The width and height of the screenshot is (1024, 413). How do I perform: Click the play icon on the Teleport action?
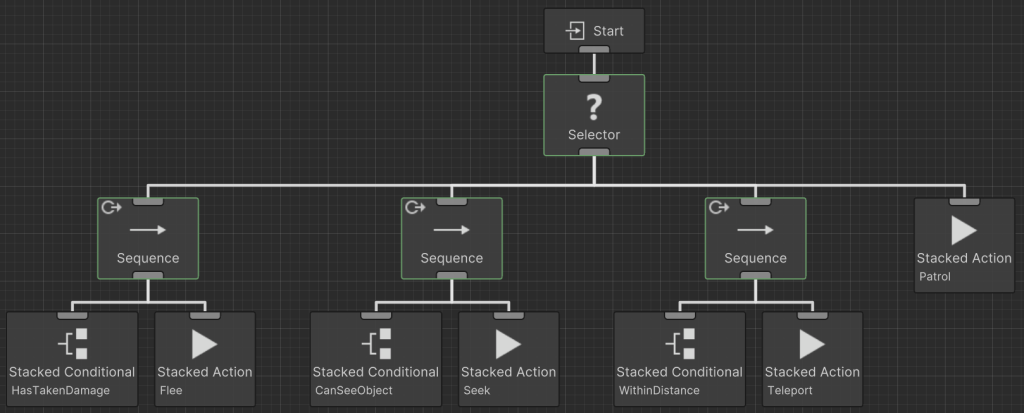pyautogui.click(x=813, y=343)
